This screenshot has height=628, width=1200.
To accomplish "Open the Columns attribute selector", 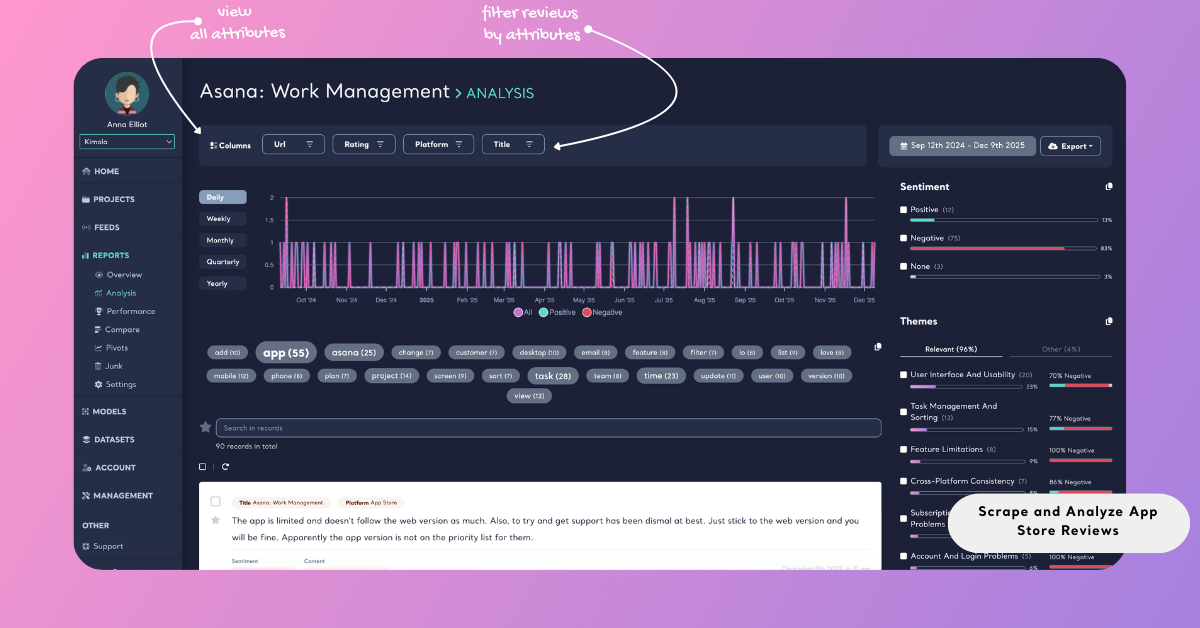I will click(231, 145).
